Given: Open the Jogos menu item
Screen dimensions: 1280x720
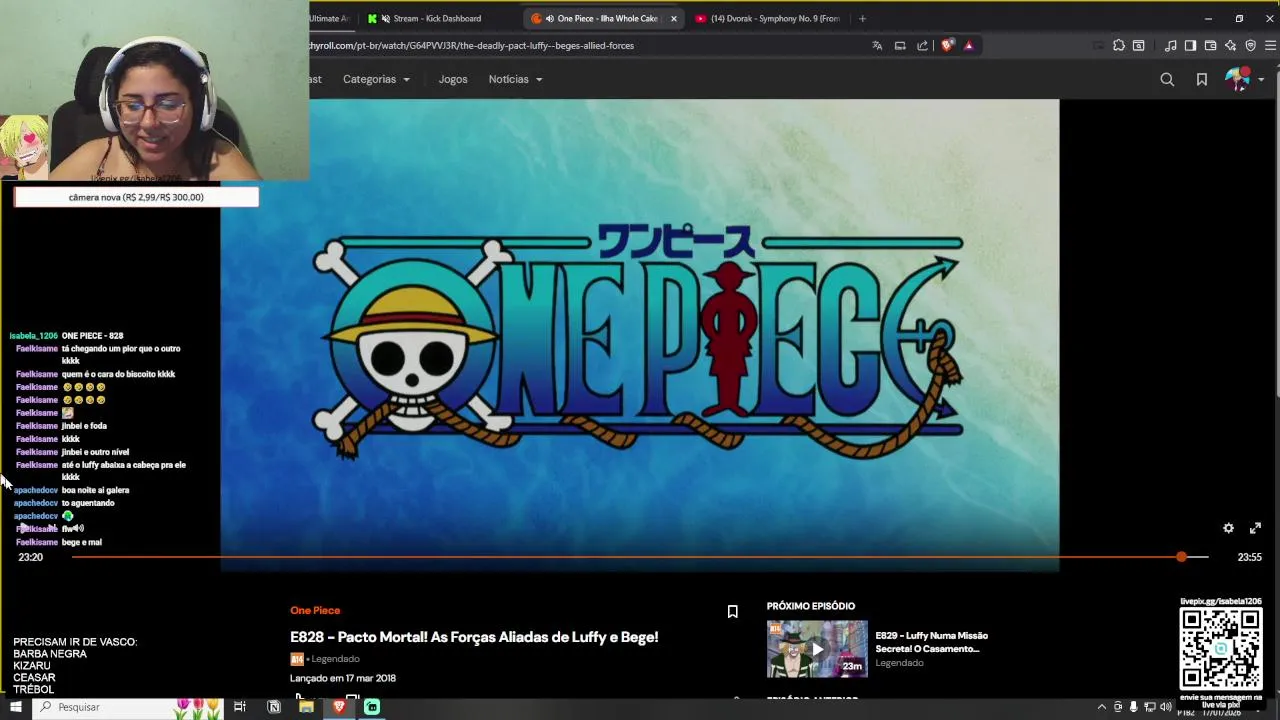Looking at the screenshot, I should (453, 79).
